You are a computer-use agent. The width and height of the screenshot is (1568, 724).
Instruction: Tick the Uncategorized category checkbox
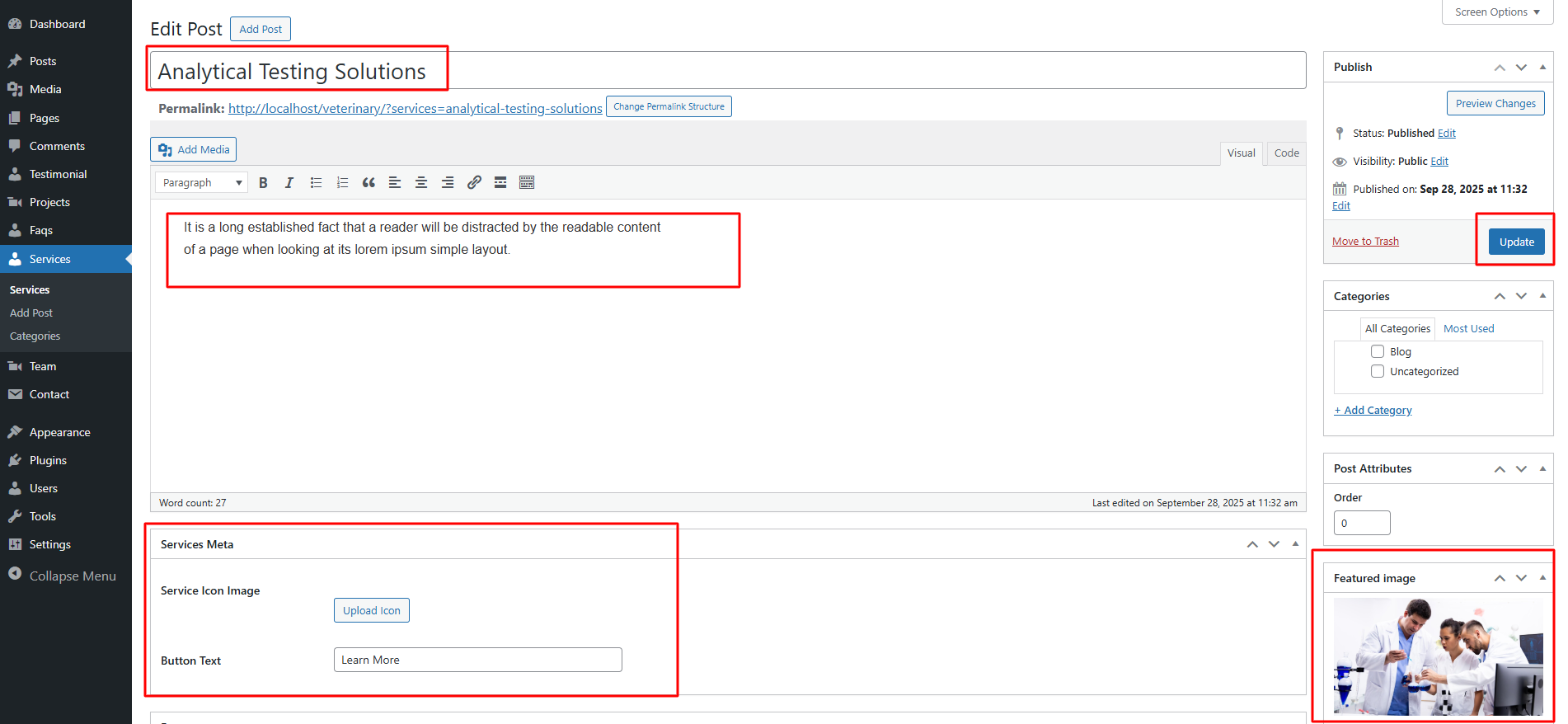click(x=1378, y=372)
